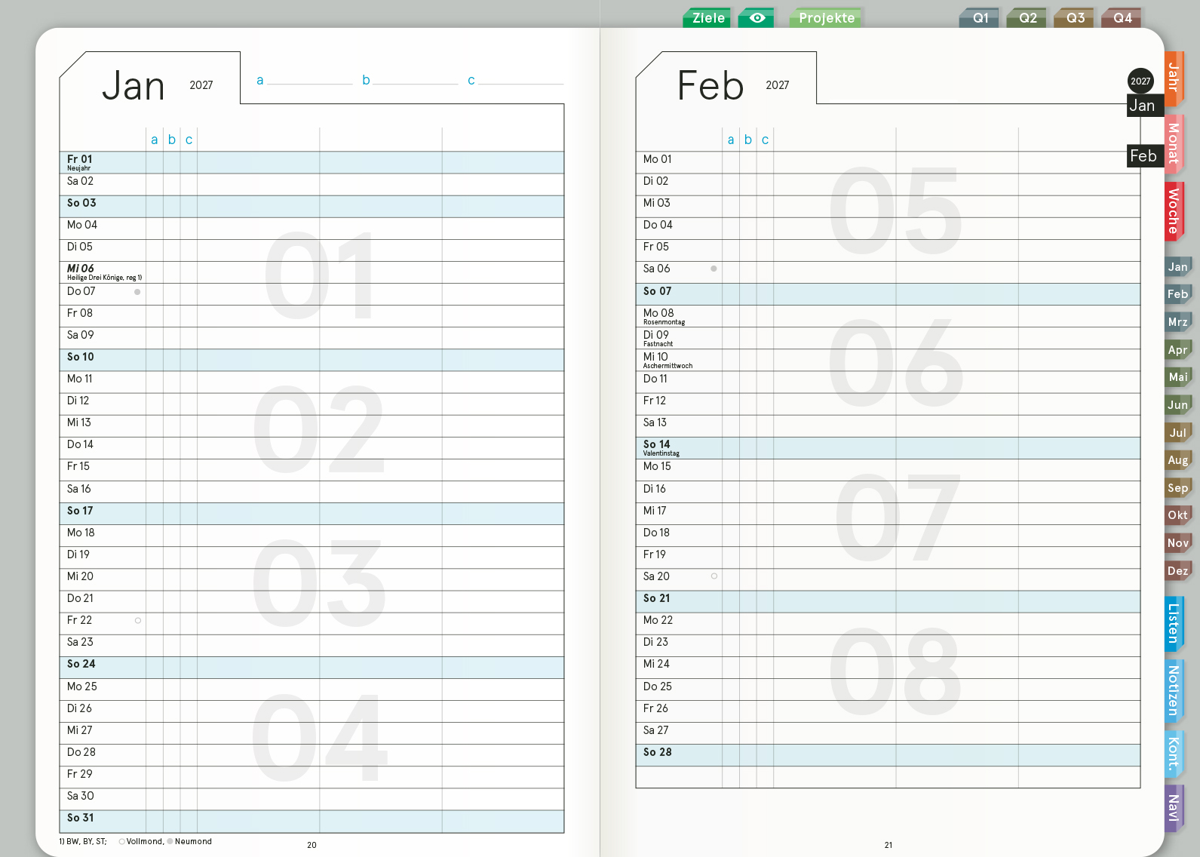Click the new moon dot on Do 07

(x=137, y=292)
